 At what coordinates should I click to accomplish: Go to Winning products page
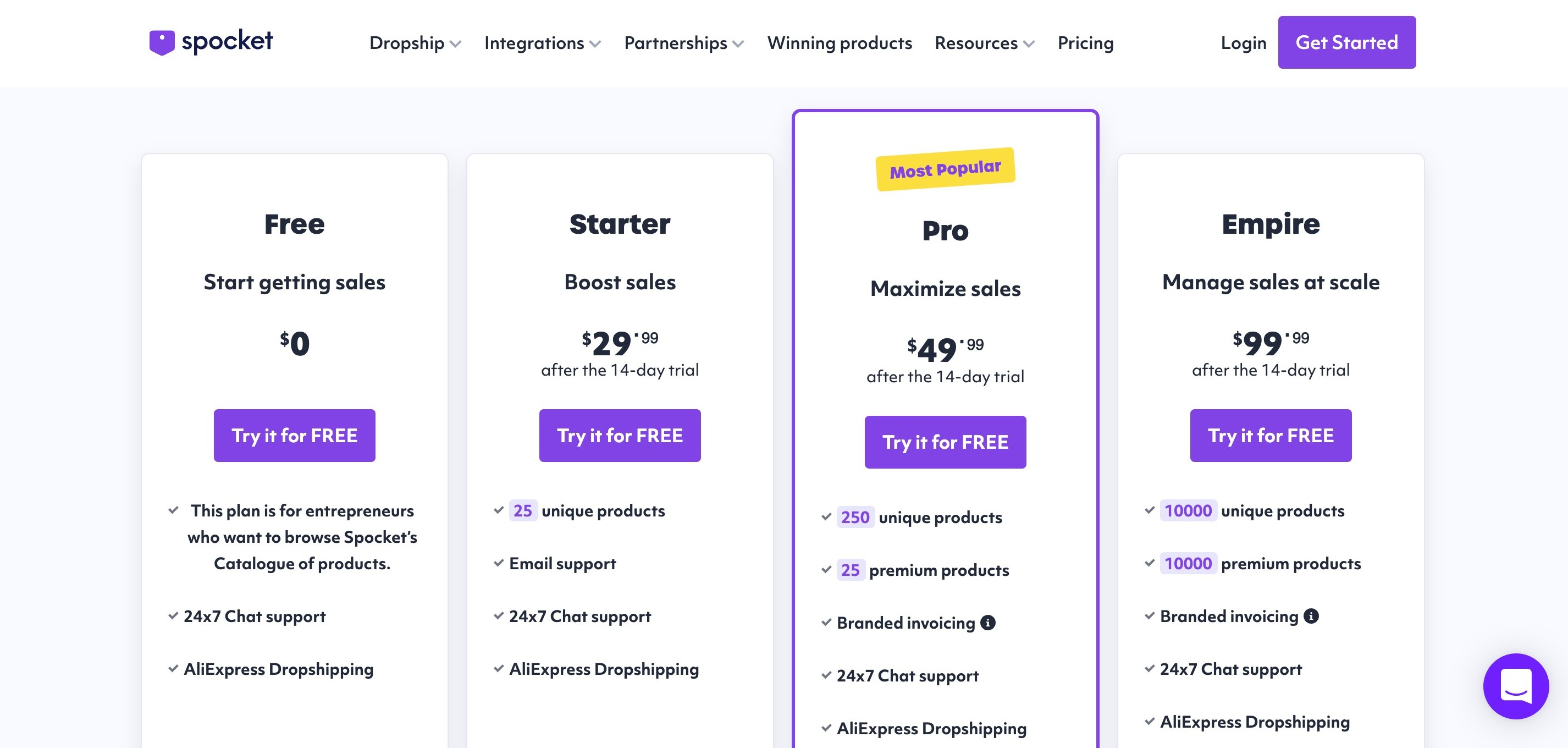(839, 43)
